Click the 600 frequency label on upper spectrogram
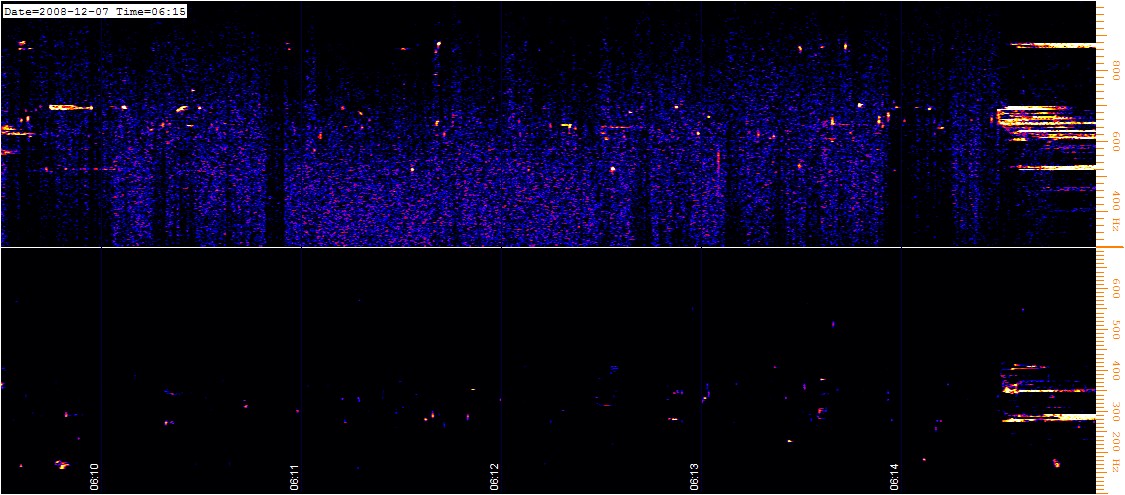 [x=1116, y=143]
